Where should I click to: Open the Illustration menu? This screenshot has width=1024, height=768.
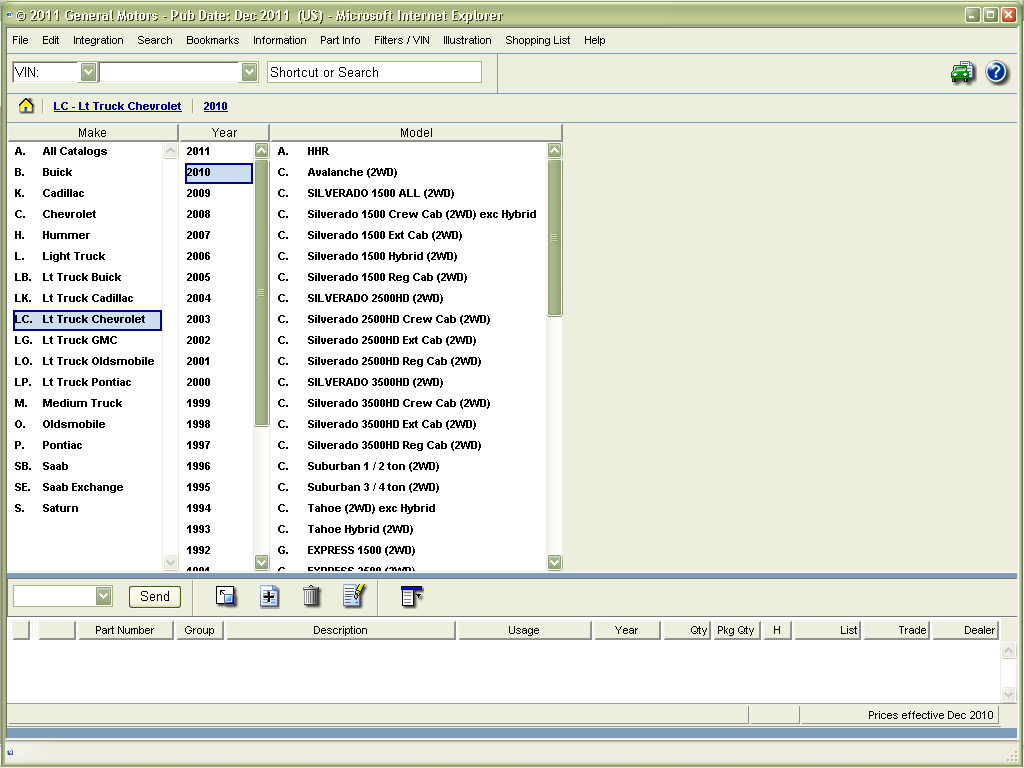(x=467, y=40)
